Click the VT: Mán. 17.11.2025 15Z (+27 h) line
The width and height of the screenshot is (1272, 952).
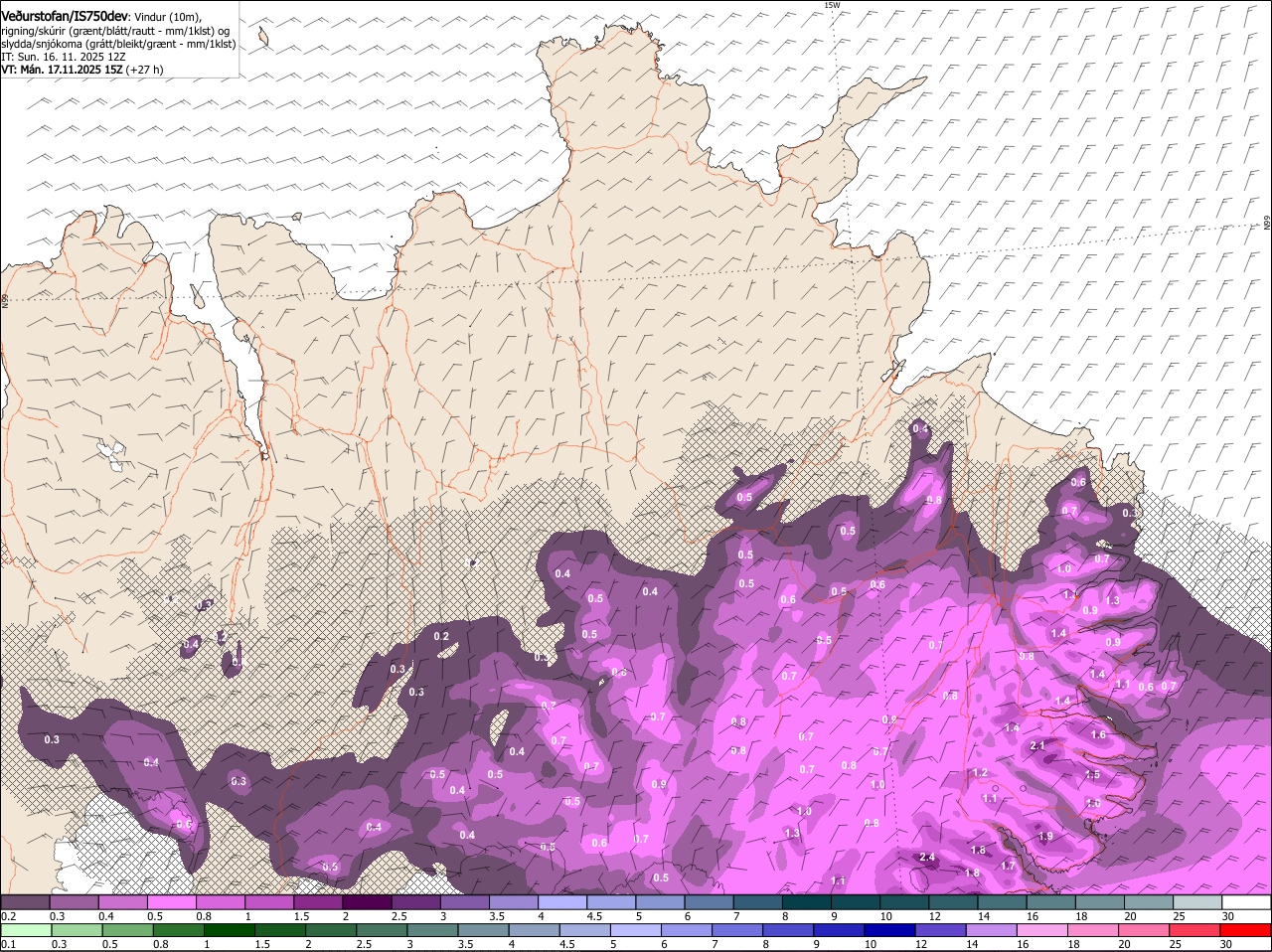click(82, 70)
